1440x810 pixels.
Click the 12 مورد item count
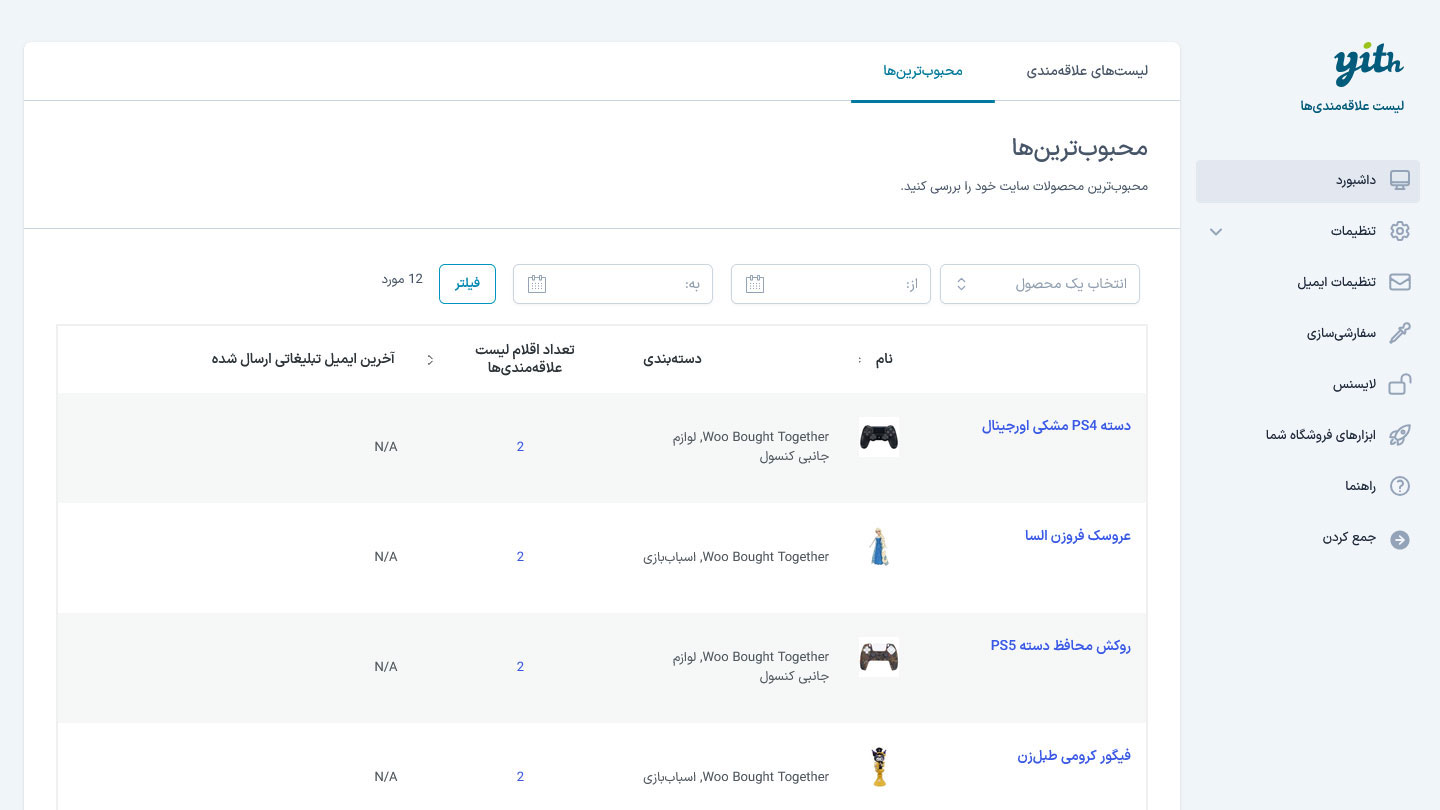tap(402, 279)
